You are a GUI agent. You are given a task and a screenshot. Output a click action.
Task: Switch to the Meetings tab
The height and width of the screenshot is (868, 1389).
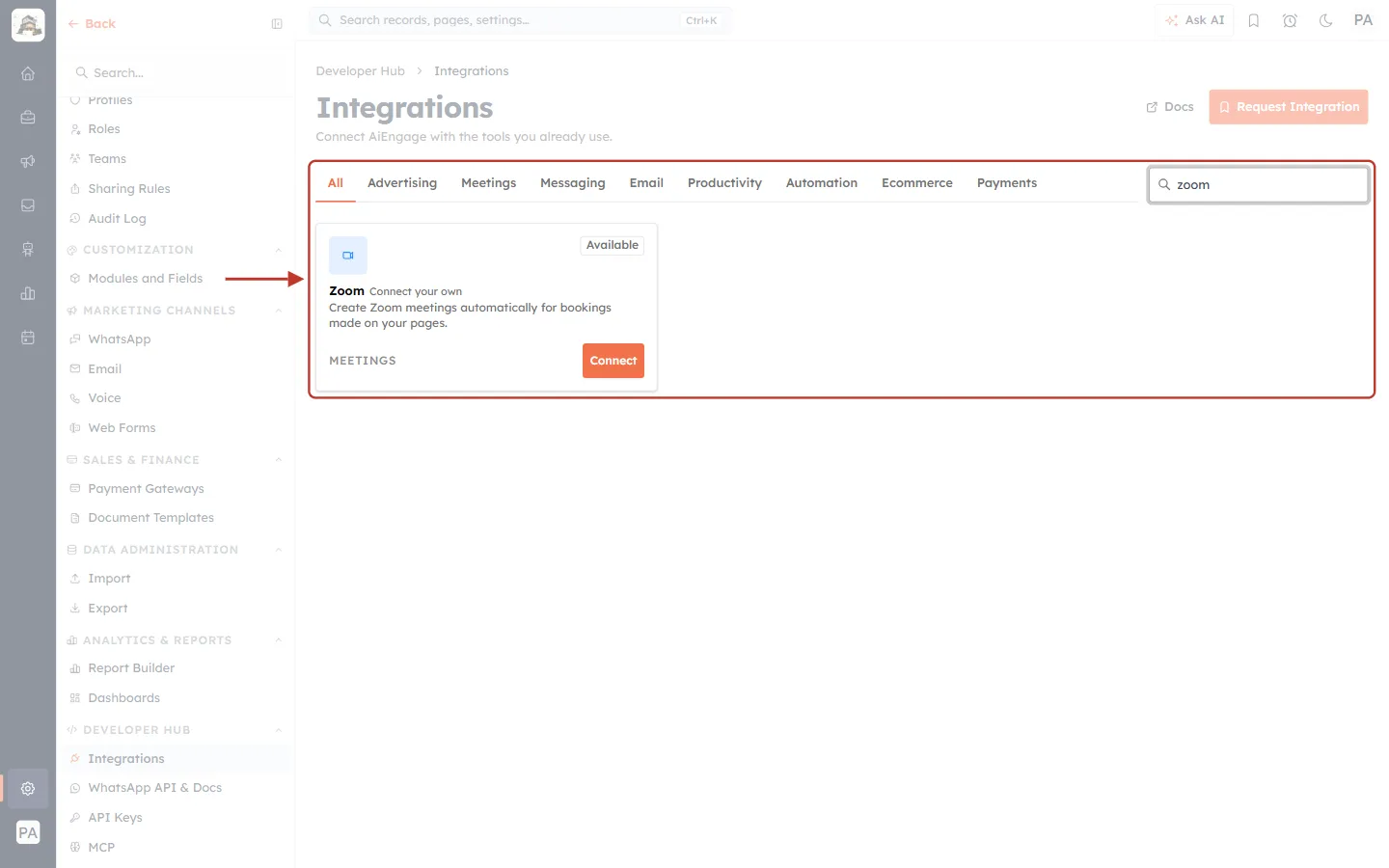(x=488, y=183)
